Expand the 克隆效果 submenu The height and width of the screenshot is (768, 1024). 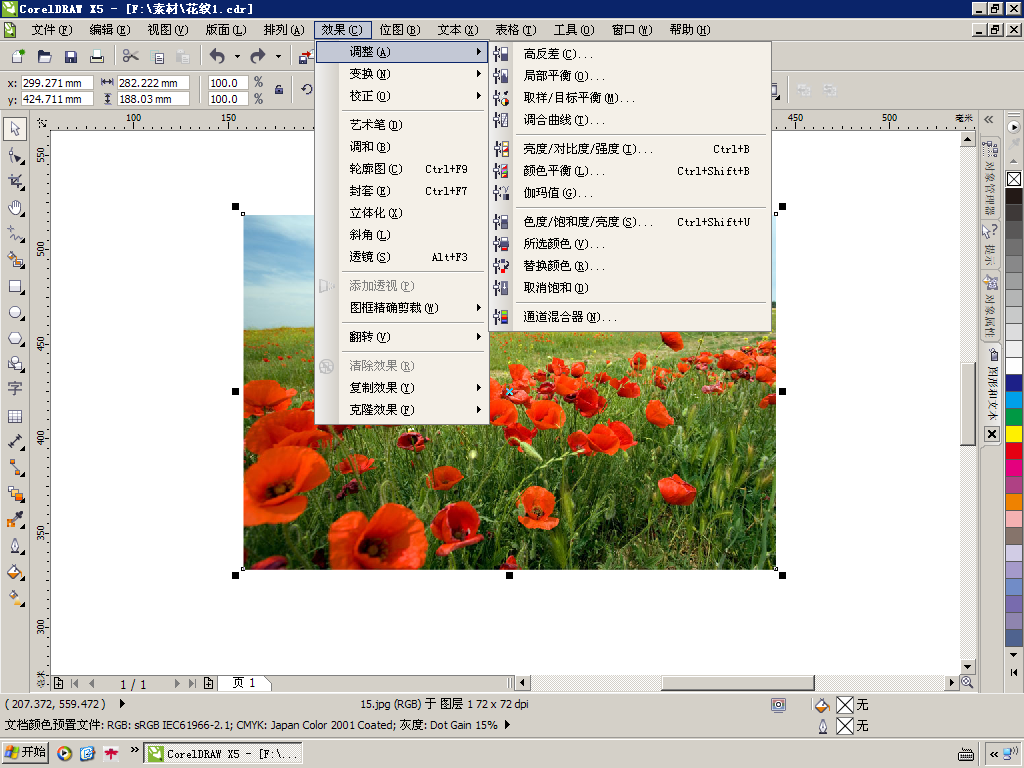click(x=402, y=410)
